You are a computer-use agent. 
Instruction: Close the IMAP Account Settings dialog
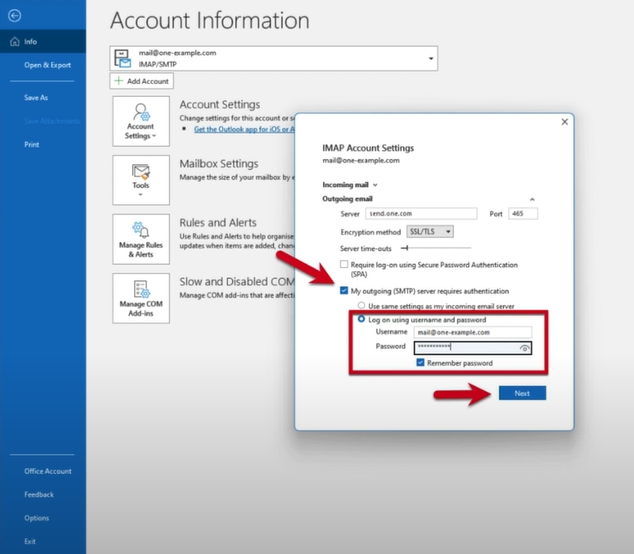[565, 122]
